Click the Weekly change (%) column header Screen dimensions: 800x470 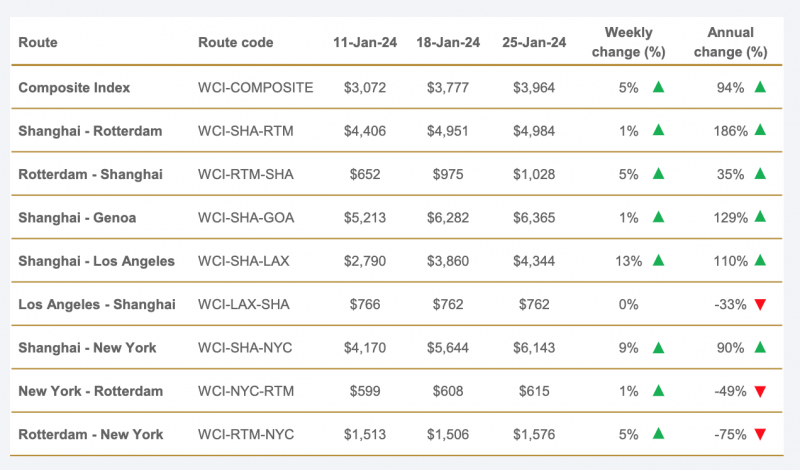point(629,42)
